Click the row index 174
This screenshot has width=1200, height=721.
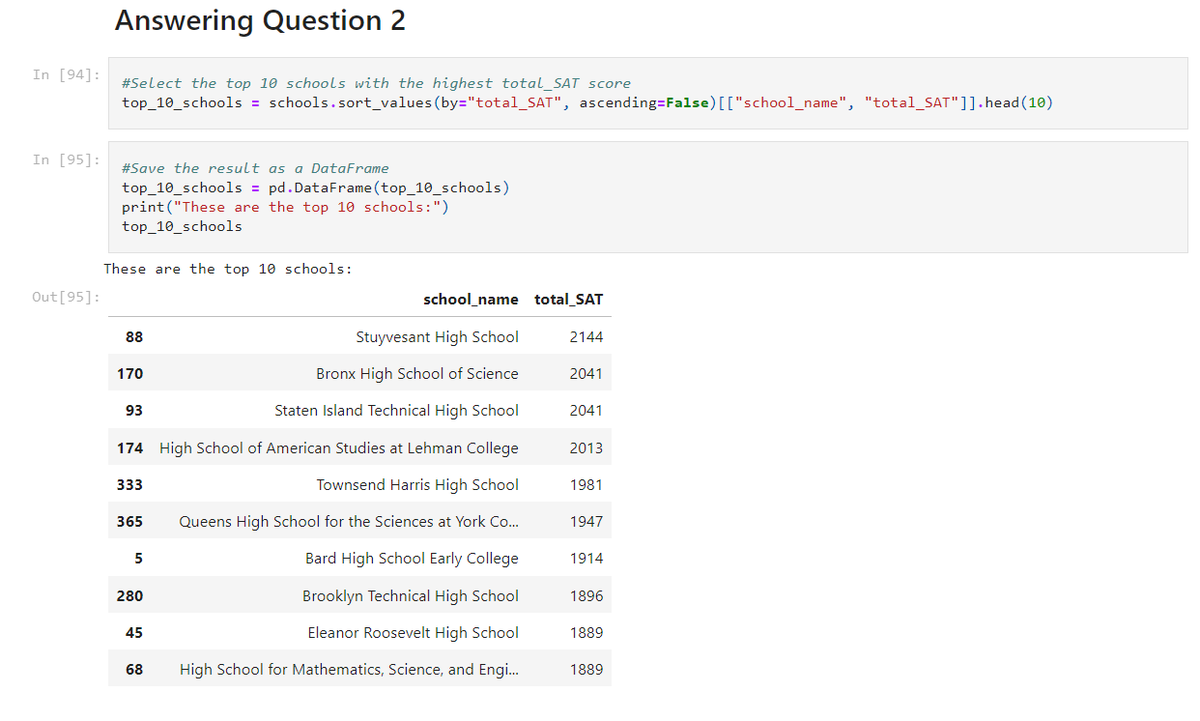(130, 448)
